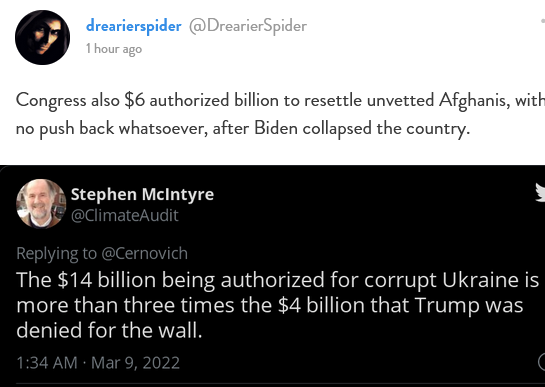
Task: Select the Stephen McIntyre author name
Action: click(x=143, y=194)
